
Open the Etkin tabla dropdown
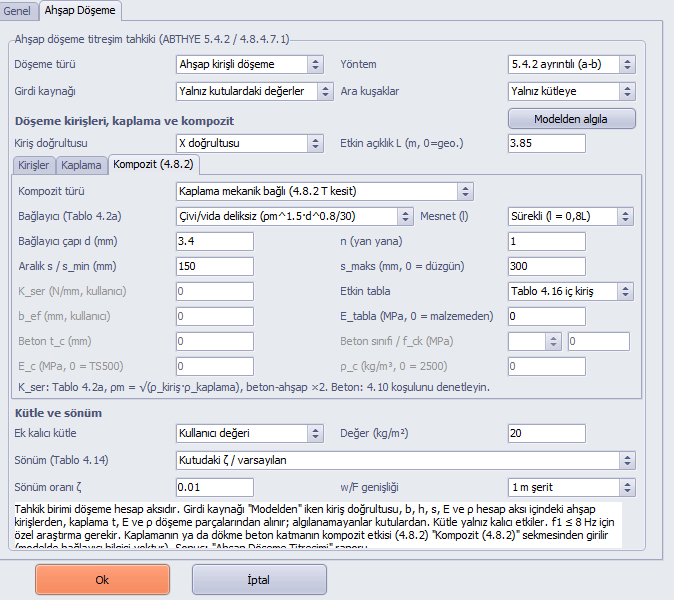click(x=570, y=291)
